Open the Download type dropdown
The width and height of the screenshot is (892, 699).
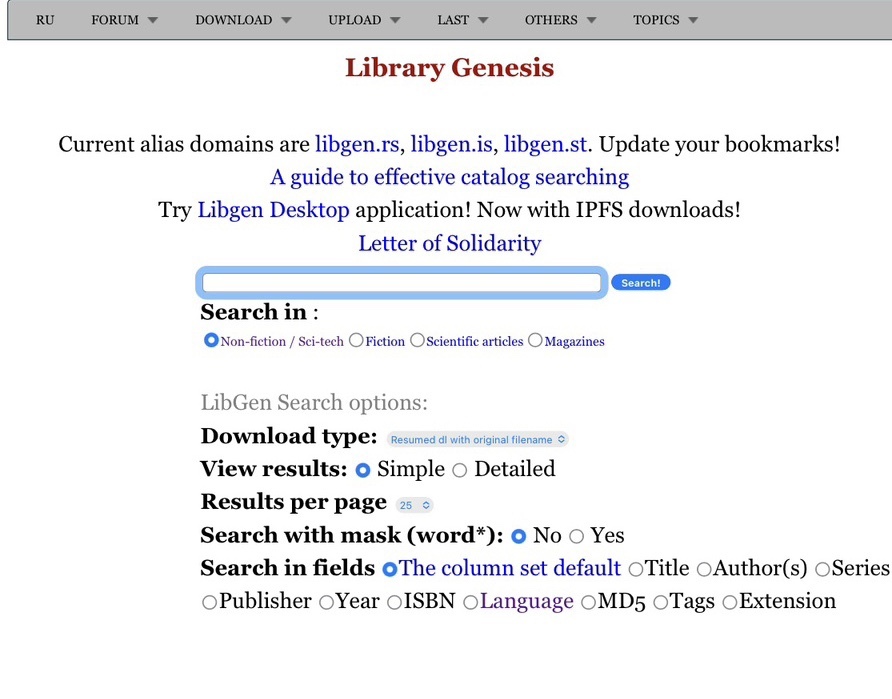(x=477, y=440)
